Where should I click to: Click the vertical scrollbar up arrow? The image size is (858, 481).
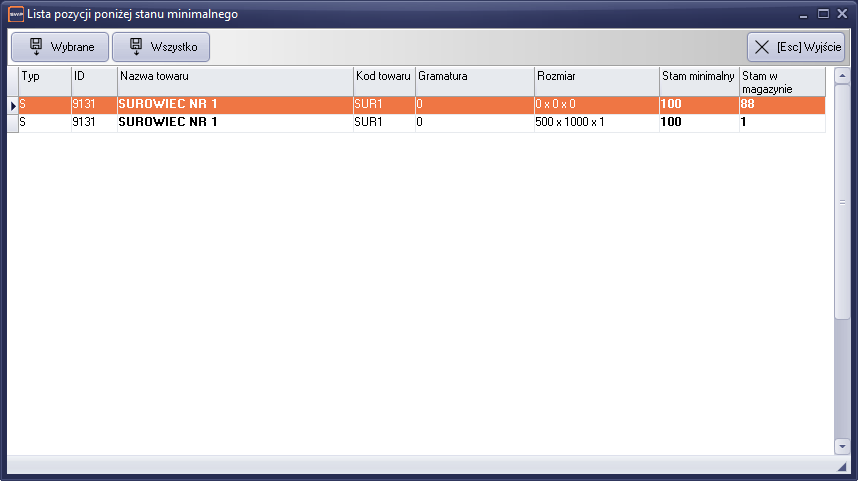tap(842, 75)
